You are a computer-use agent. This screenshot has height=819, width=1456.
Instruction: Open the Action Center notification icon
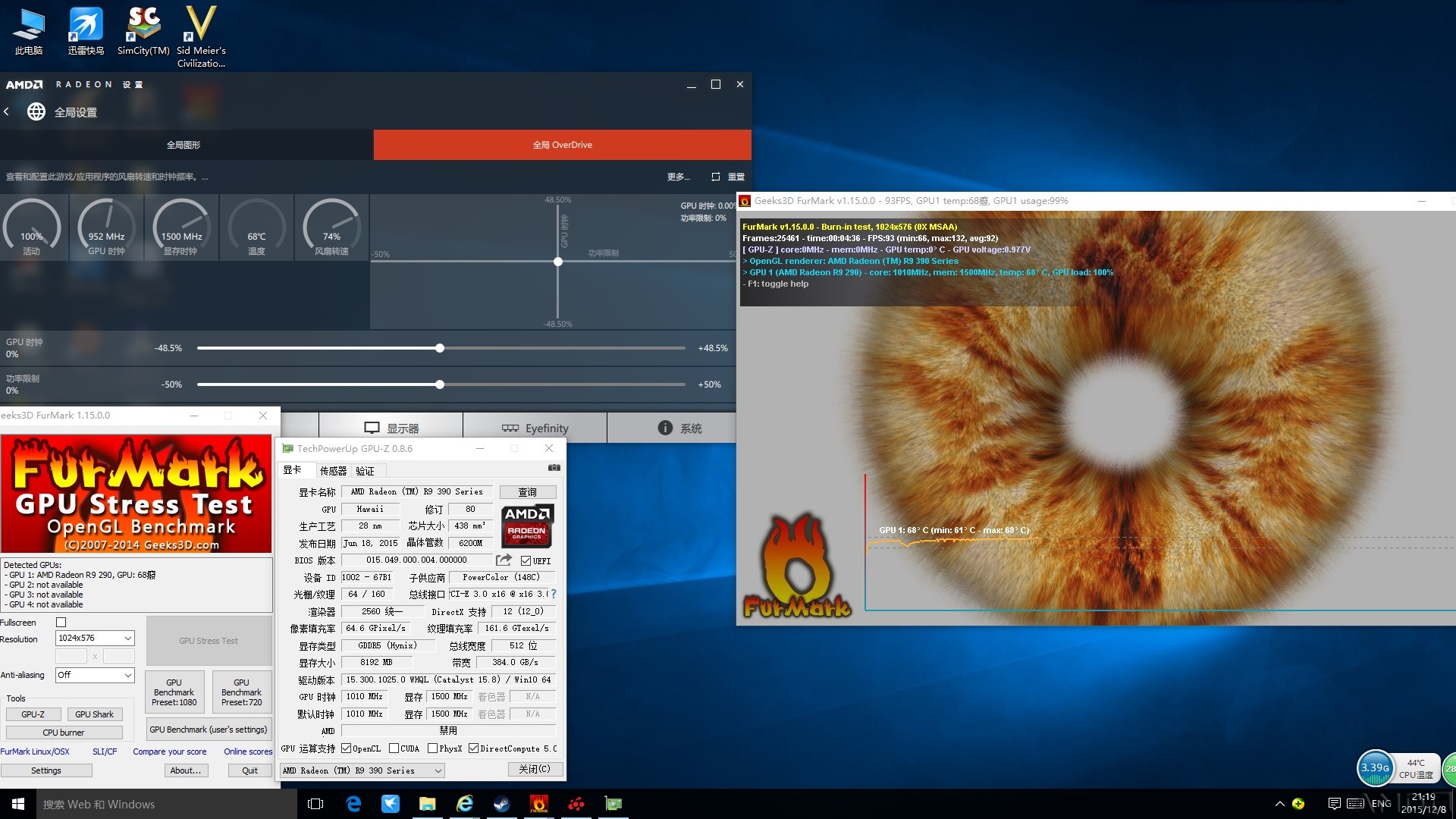pyautogui.click(x=1334, y=804)
